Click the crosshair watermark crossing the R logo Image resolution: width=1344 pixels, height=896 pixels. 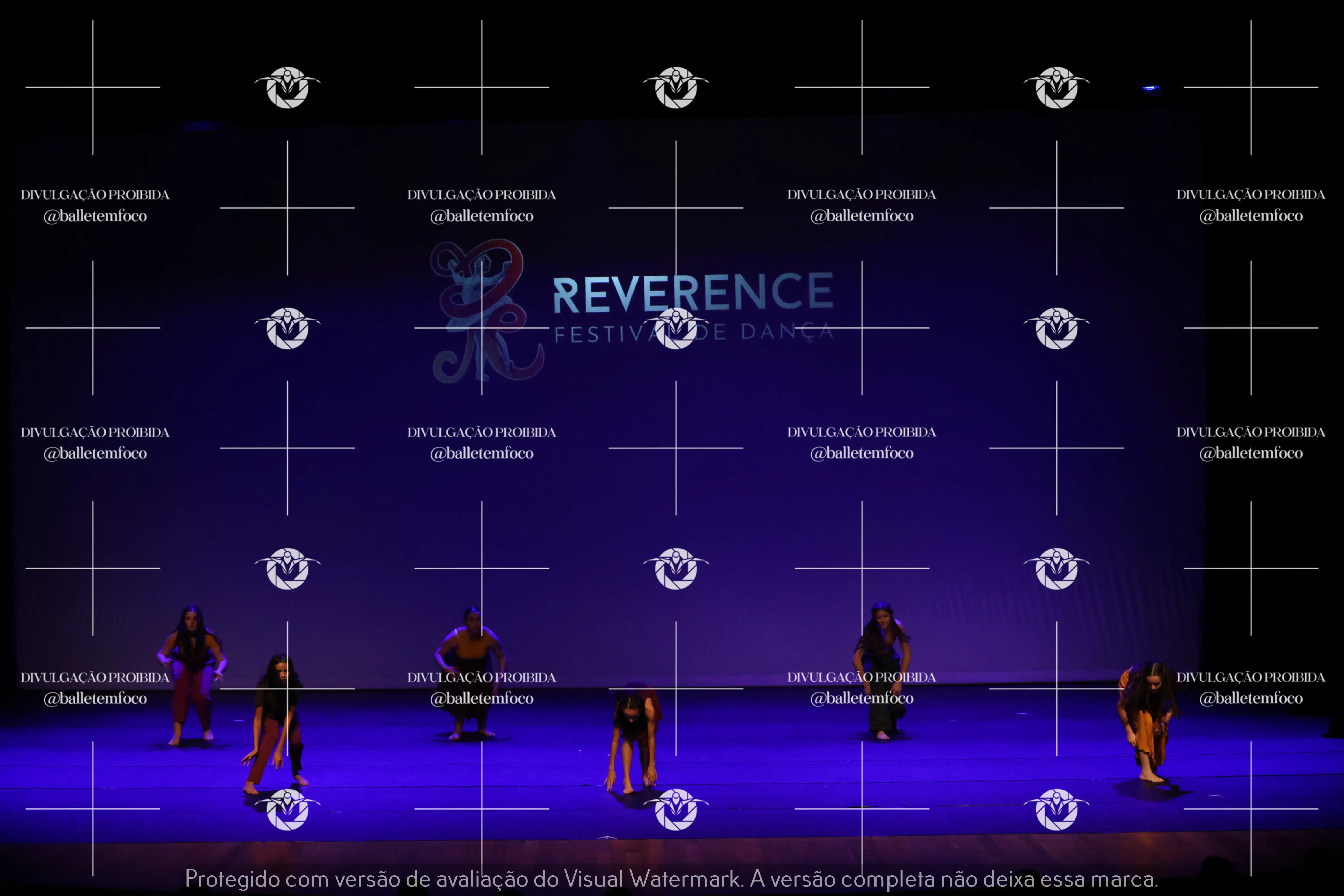point(482,328)
